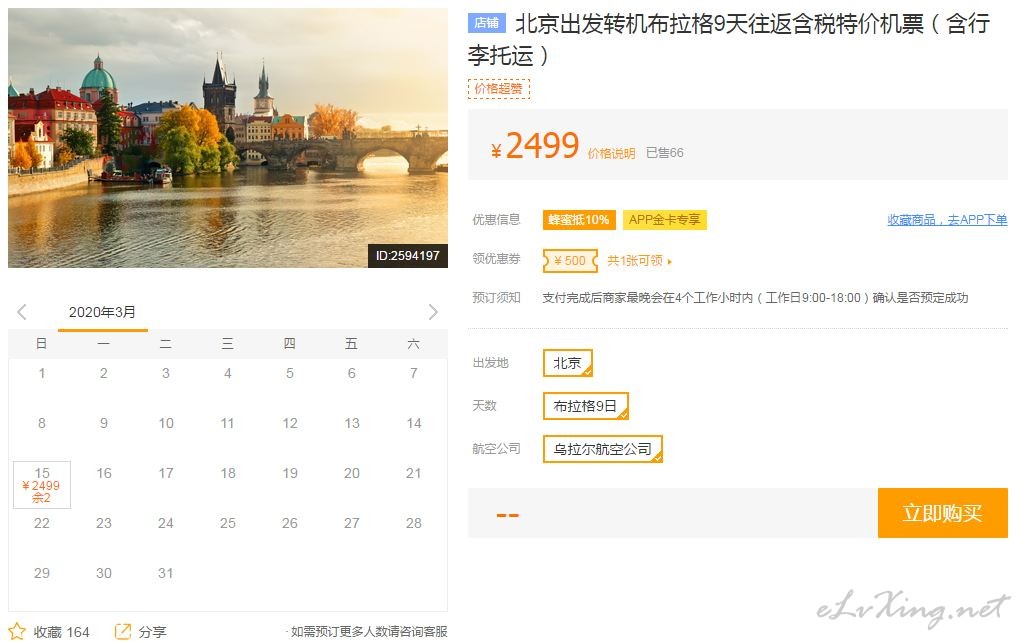Select 布拉格9日 days option
Screen dimensions: 1021x642
click(x=585, y=406)
